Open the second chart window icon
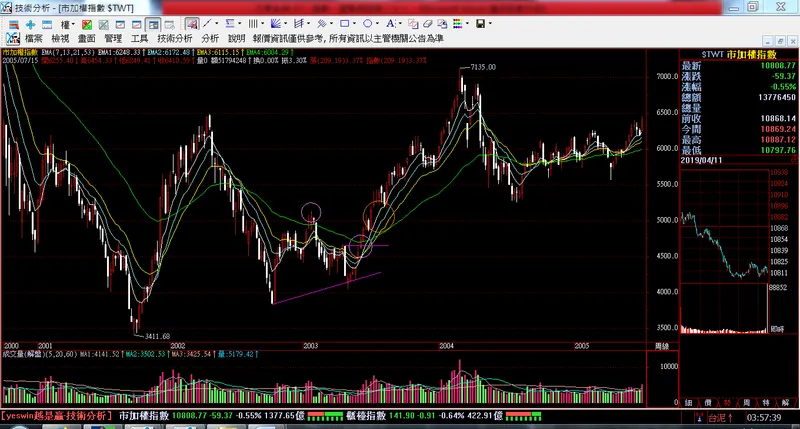800x429 pixels. pos(137,24)
